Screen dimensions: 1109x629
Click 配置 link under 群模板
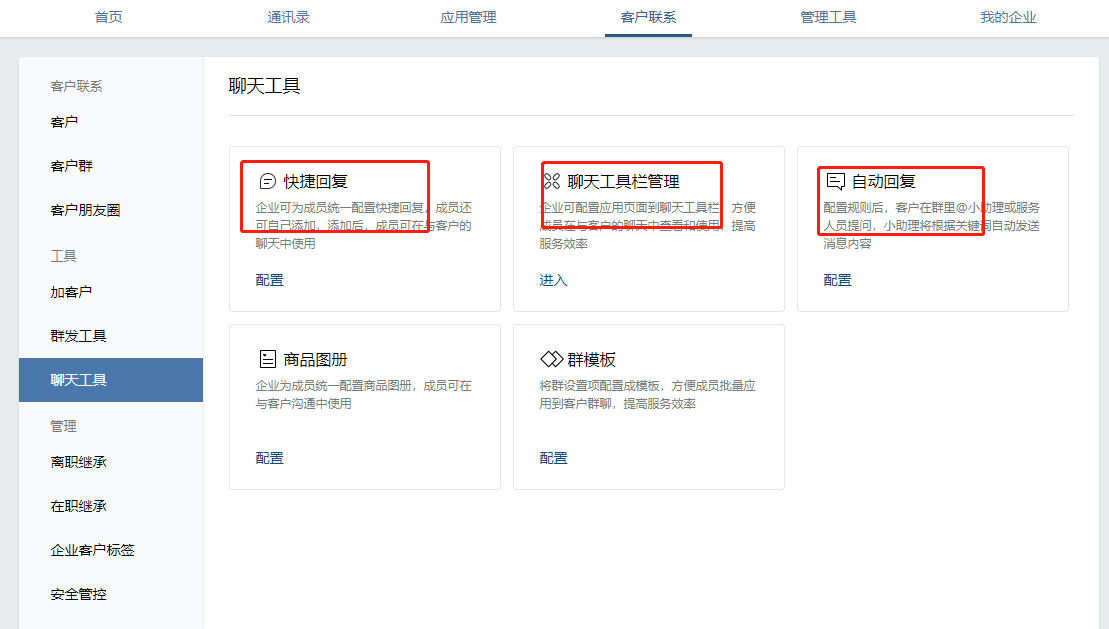(x=553, y=458)
